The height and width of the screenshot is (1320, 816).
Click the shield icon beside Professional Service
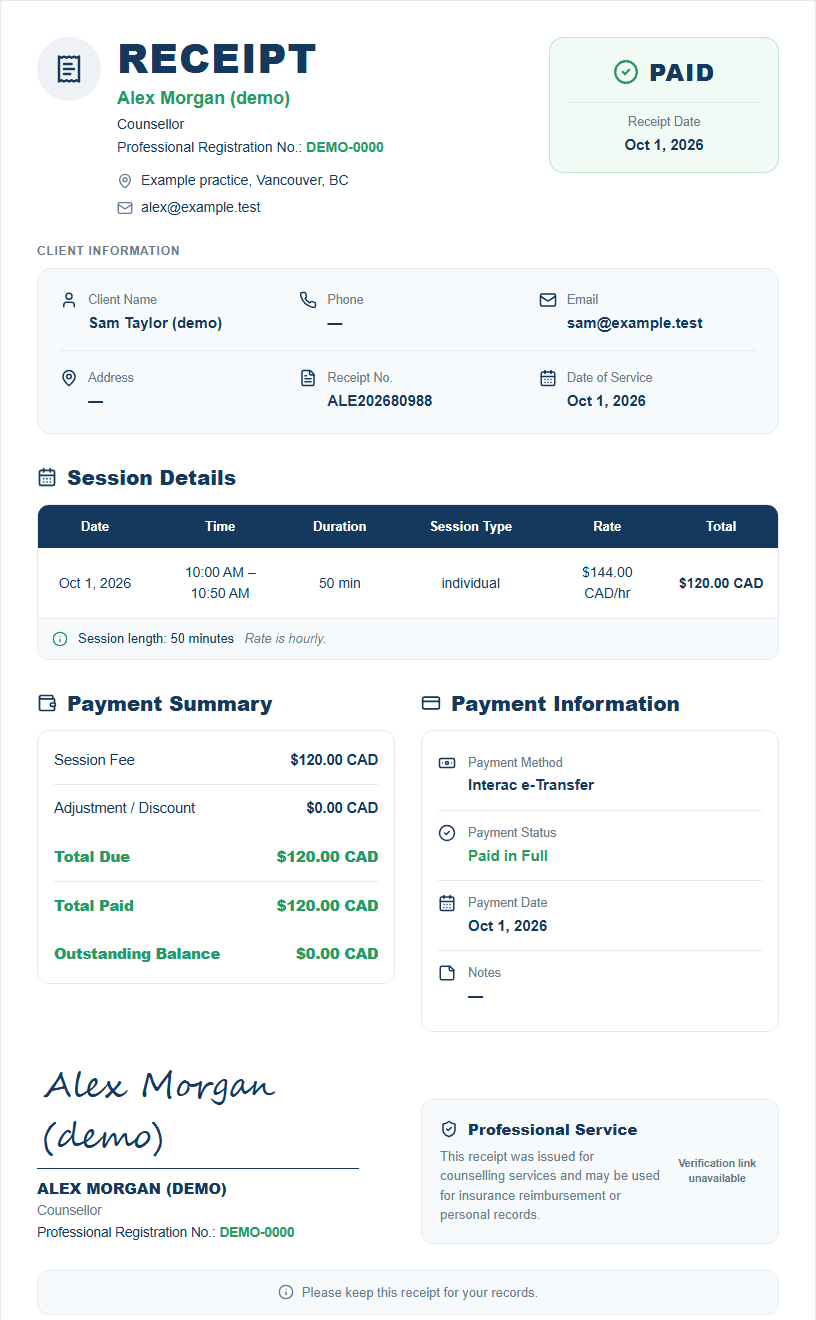click(449, 1130)
